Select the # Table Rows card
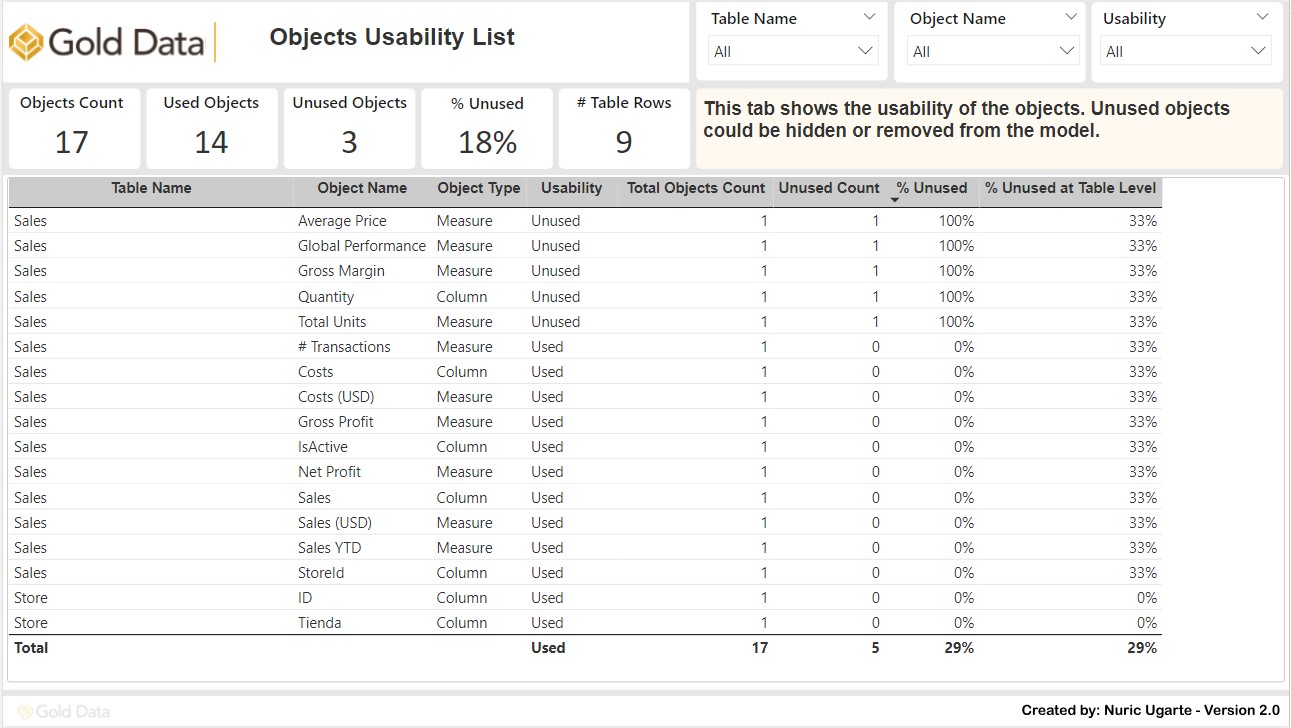 click(624, 128)
